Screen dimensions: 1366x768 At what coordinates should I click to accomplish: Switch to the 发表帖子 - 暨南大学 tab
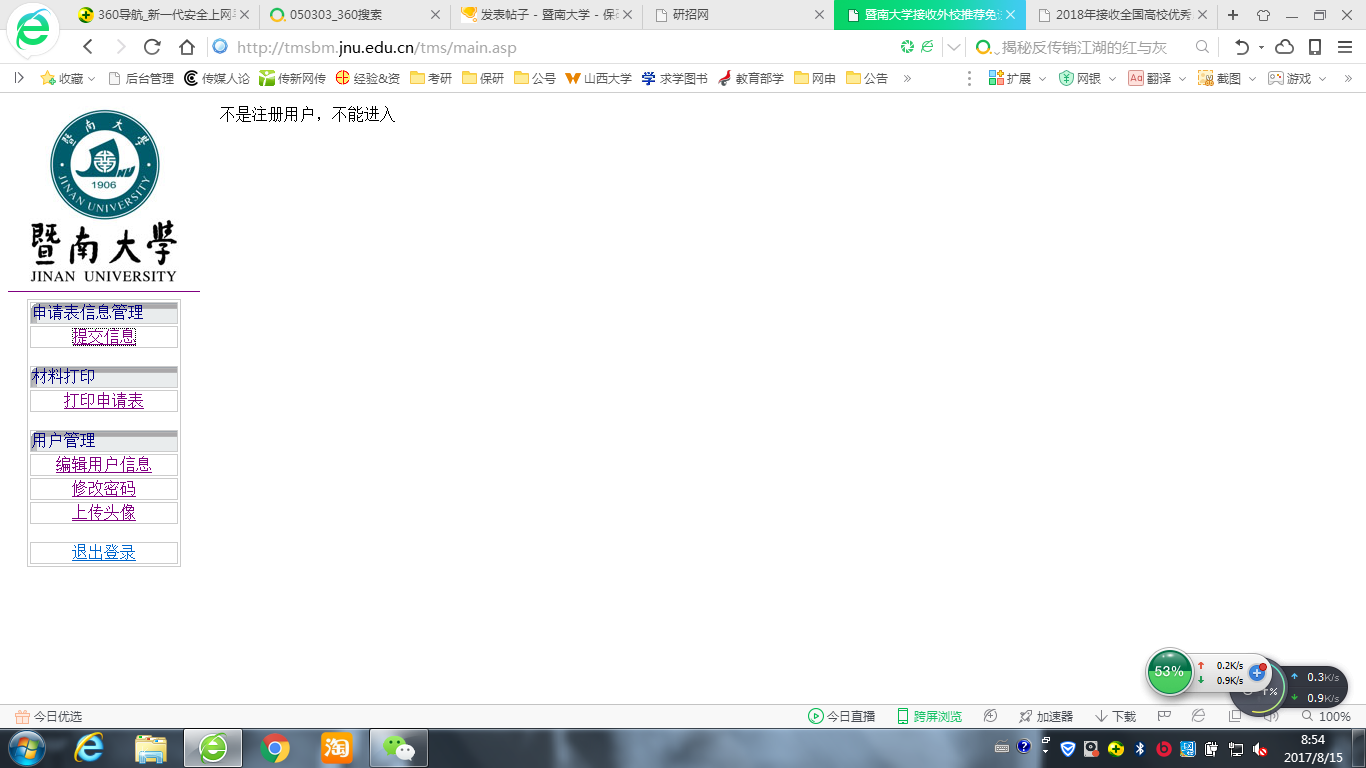(x=546, y=15)
